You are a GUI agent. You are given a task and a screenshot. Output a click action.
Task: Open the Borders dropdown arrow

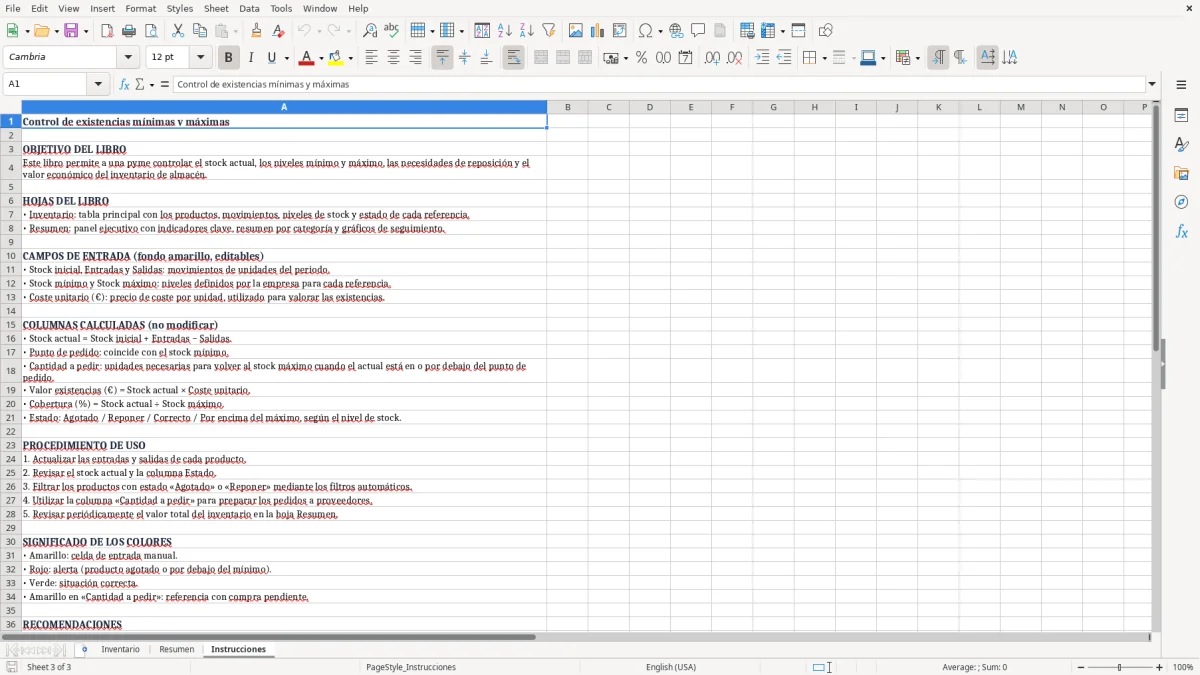tap(826, 58)
